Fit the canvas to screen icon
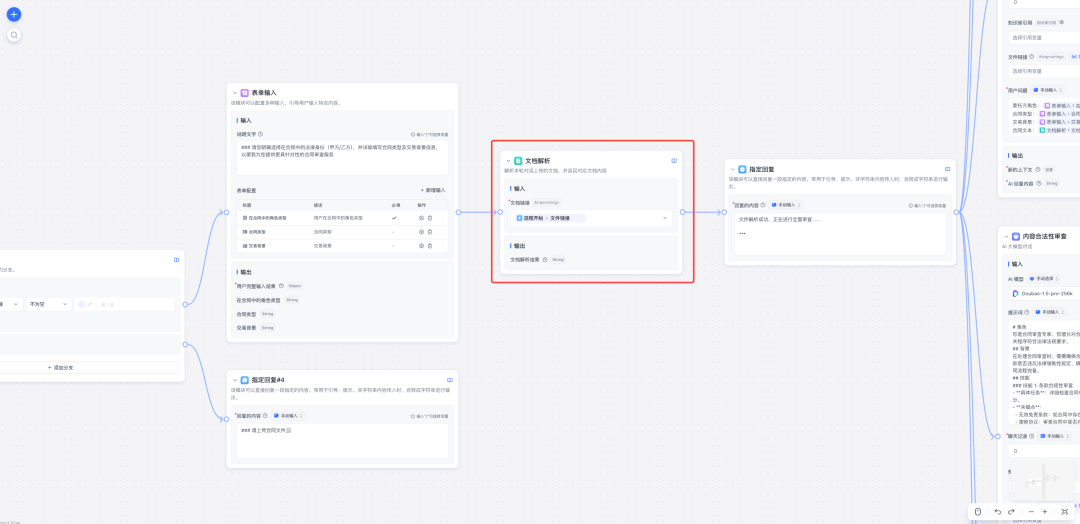Screen dimensions: 1080x524 [x=1065, y=512]
